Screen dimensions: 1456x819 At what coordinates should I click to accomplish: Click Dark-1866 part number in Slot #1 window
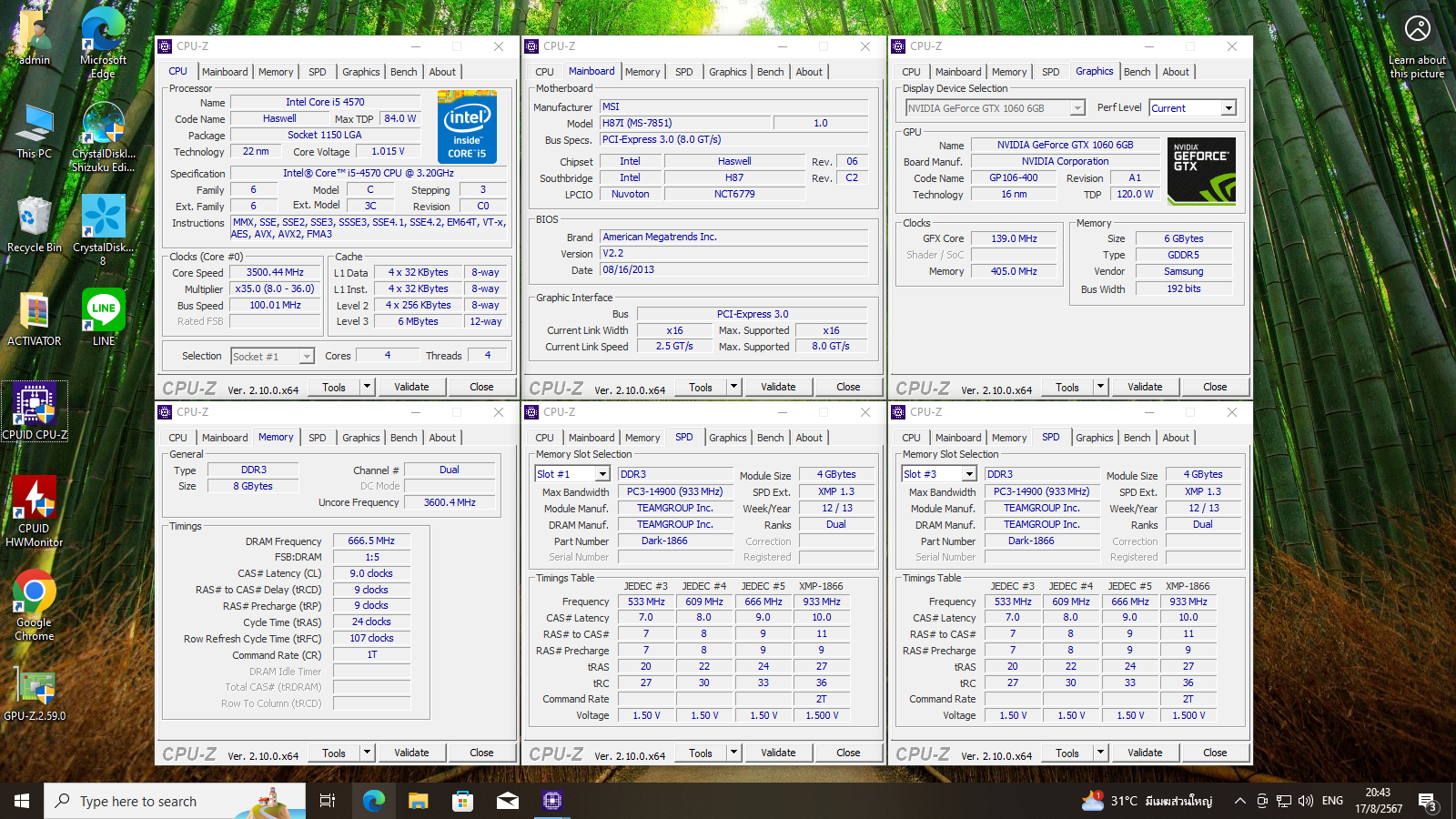coord(675,541)
